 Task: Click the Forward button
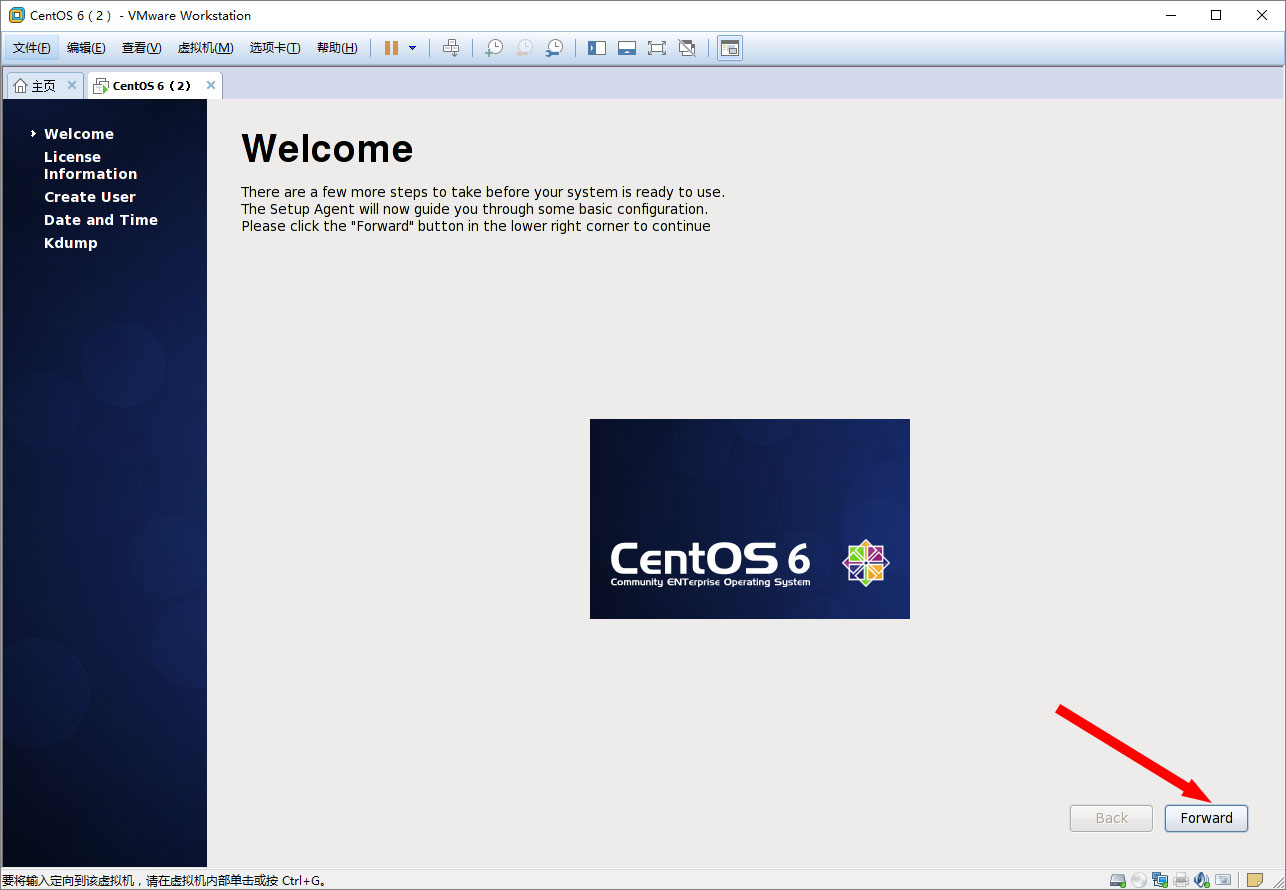1206,818
